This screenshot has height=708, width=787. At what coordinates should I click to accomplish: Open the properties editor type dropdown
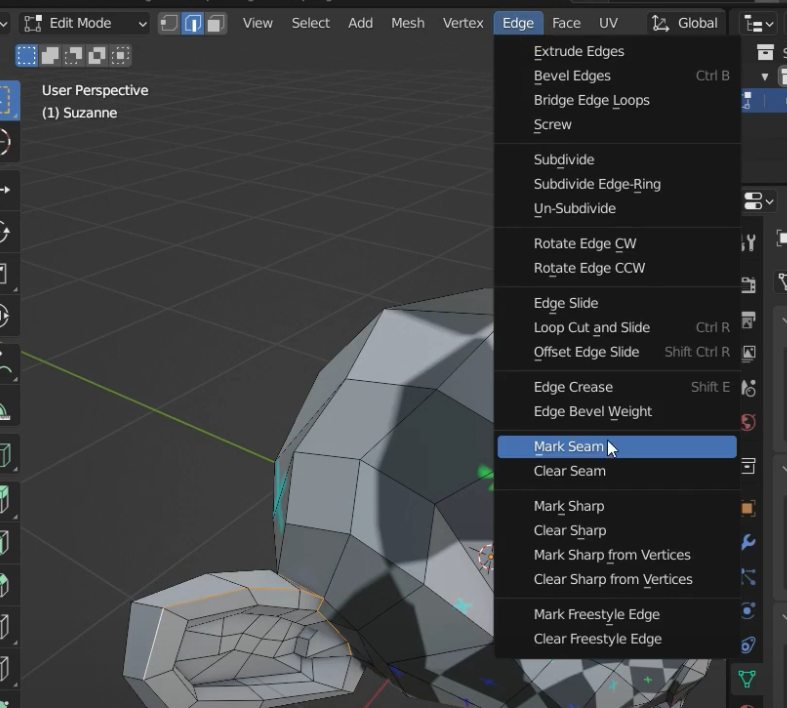coord(759,201)
